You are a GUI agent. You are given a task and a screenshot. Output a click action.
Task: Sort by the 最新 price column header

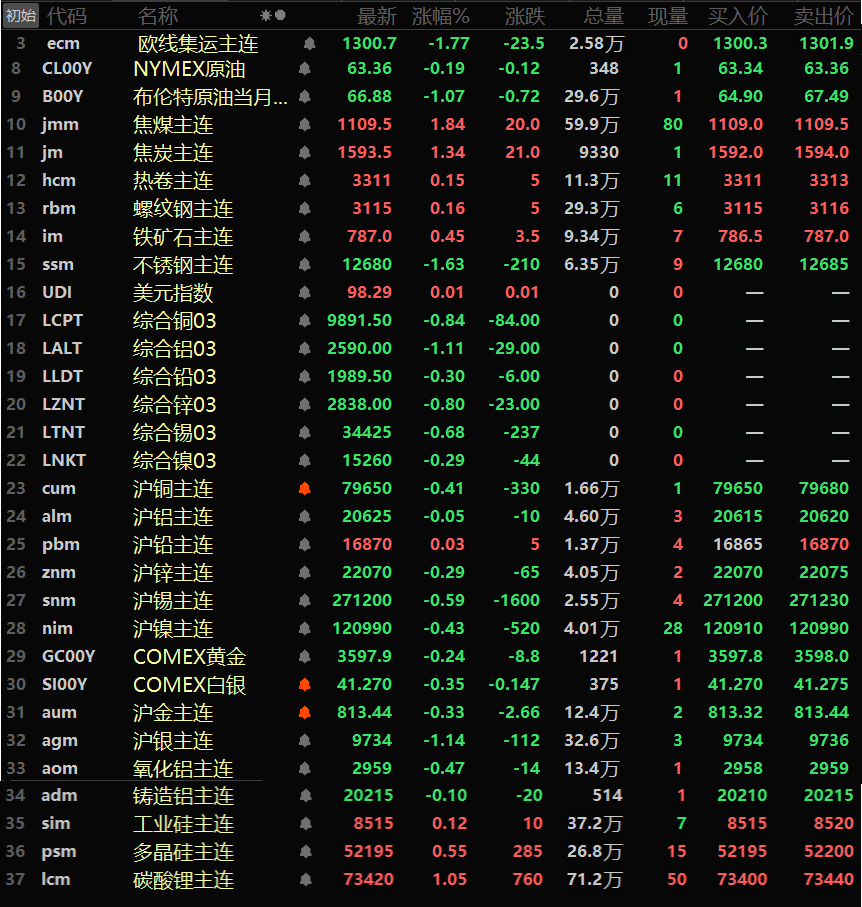(x=376, y=16)
